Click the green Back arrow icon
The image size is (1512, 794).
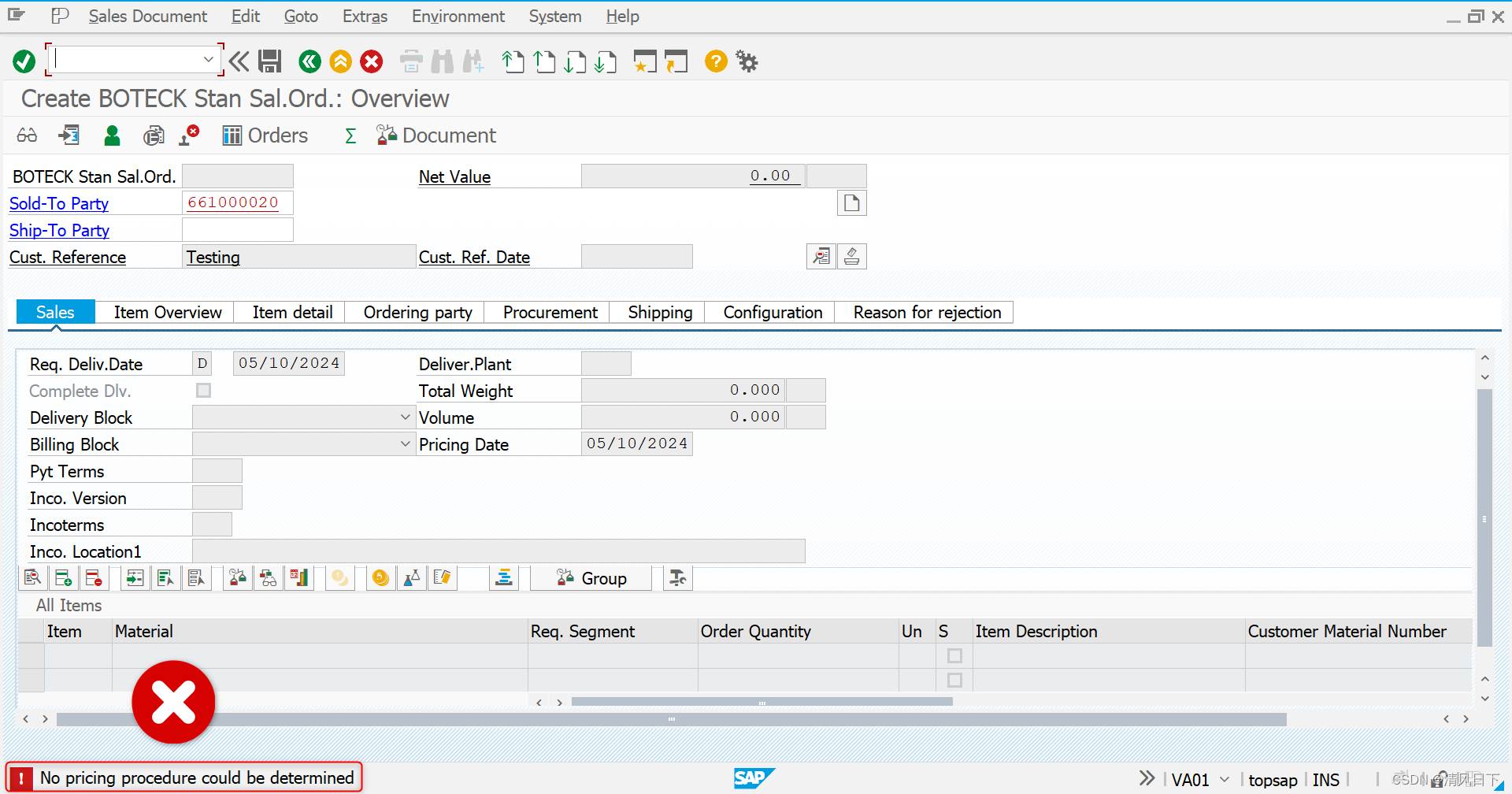tap(309, 61)
